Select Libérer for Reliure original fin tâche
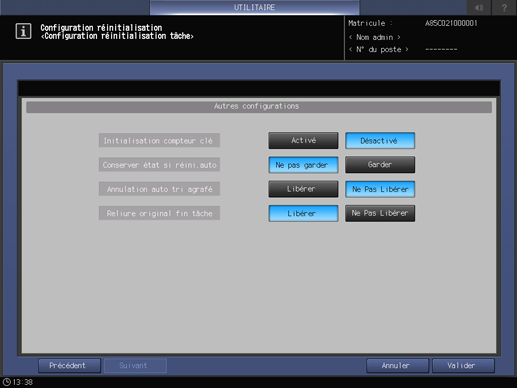Viewport: 517px width, 388px height. click(x=303, y=213)
